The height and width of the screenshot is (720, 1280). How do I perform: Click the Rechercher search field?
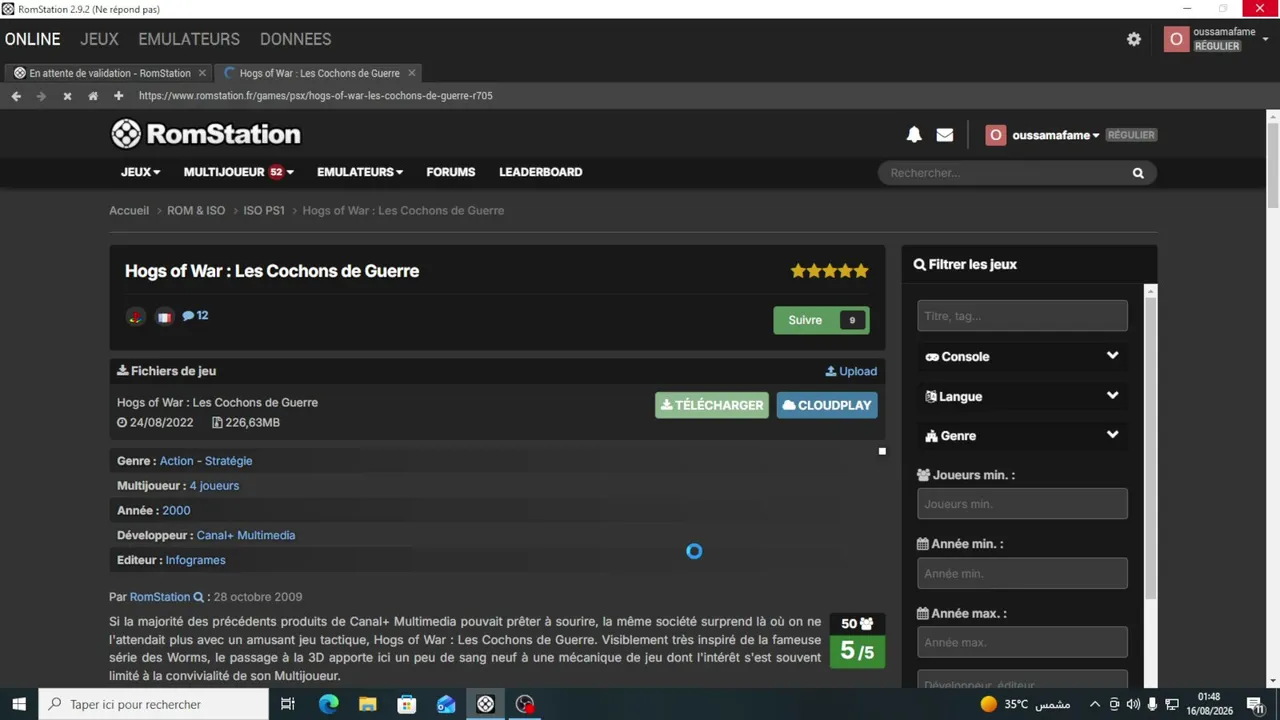1005,173
